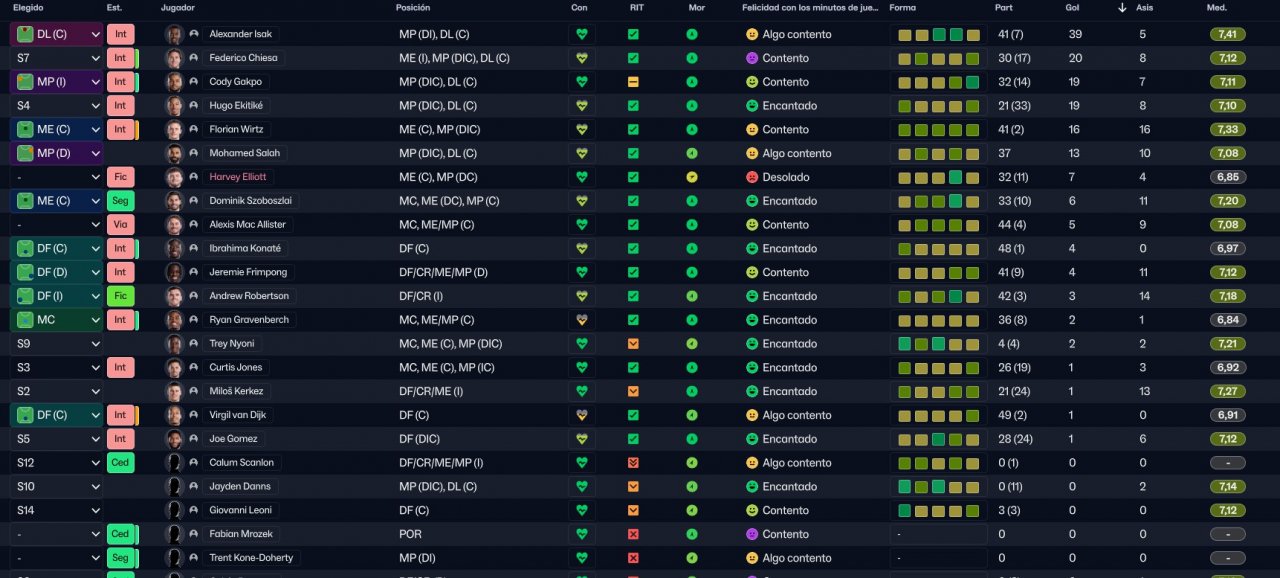Click Alexander Isak's green RIT checkmark
The image size is (1280, 578).
[x=633, y=34]
